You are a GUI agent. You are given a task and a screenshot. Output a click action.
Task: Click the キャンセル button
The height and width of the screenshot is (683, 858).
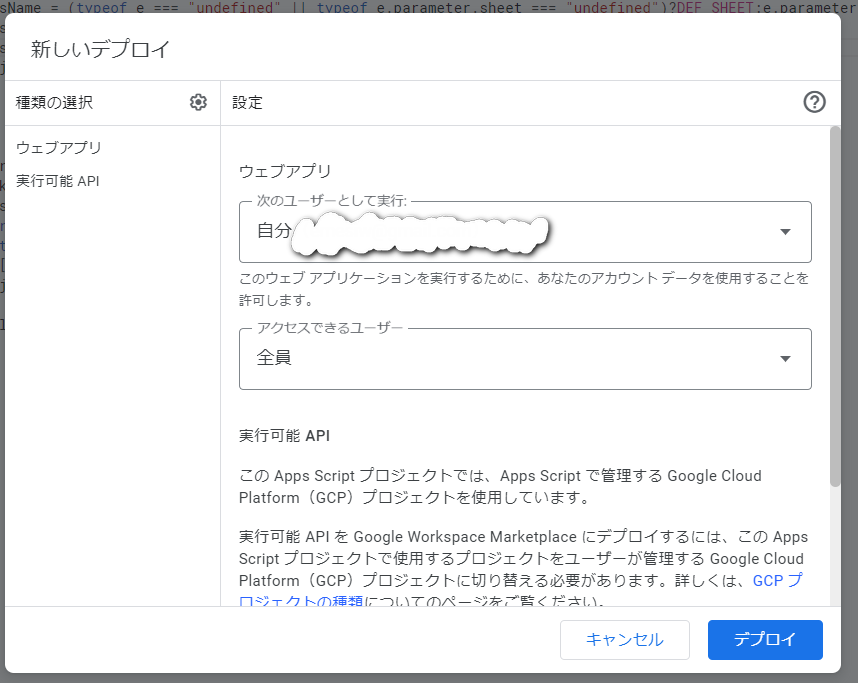[624, 640]
